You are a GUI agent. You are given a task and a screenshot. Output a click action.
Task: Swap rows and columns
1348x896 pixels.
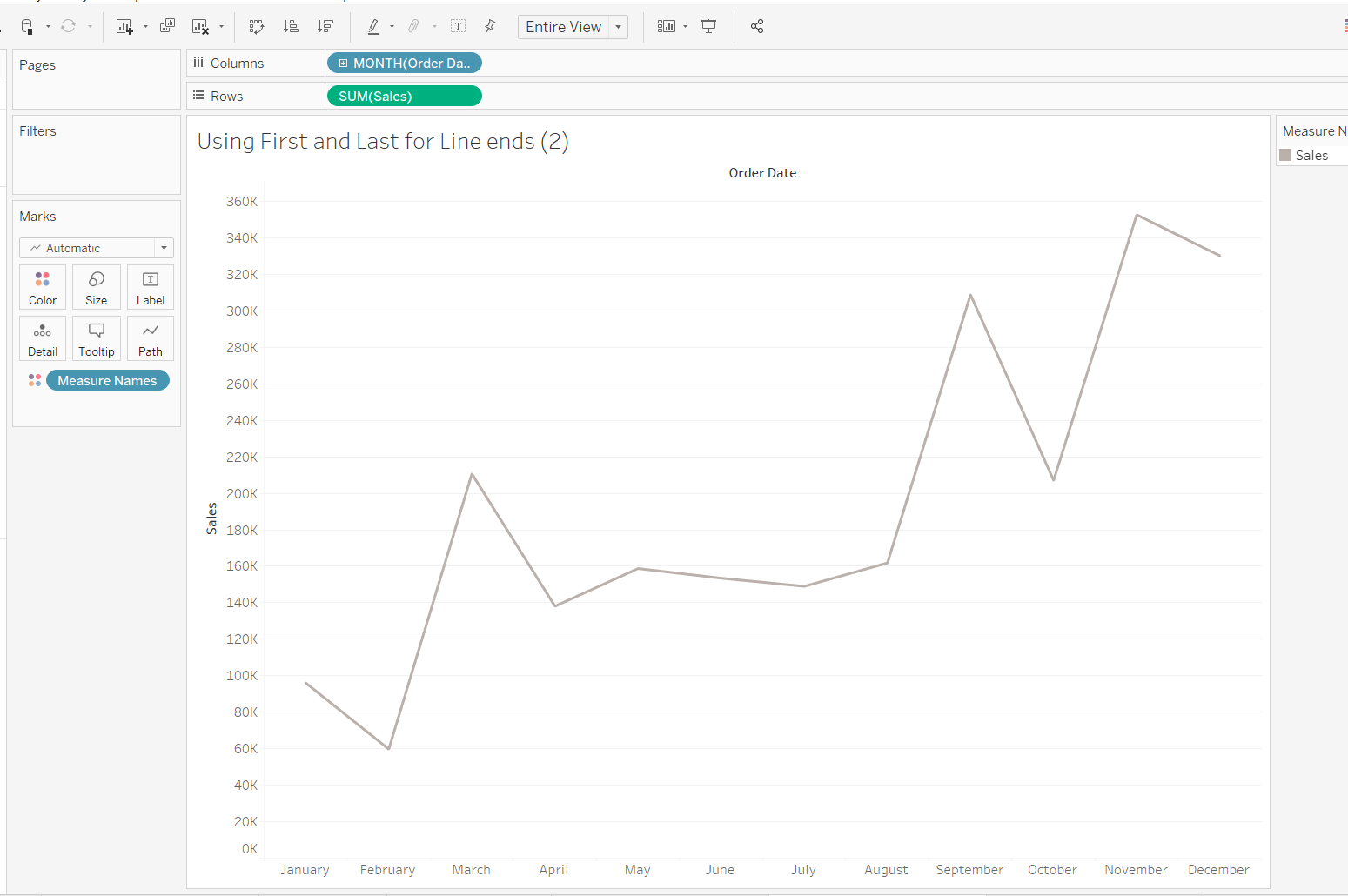click(x=257, y=27)
